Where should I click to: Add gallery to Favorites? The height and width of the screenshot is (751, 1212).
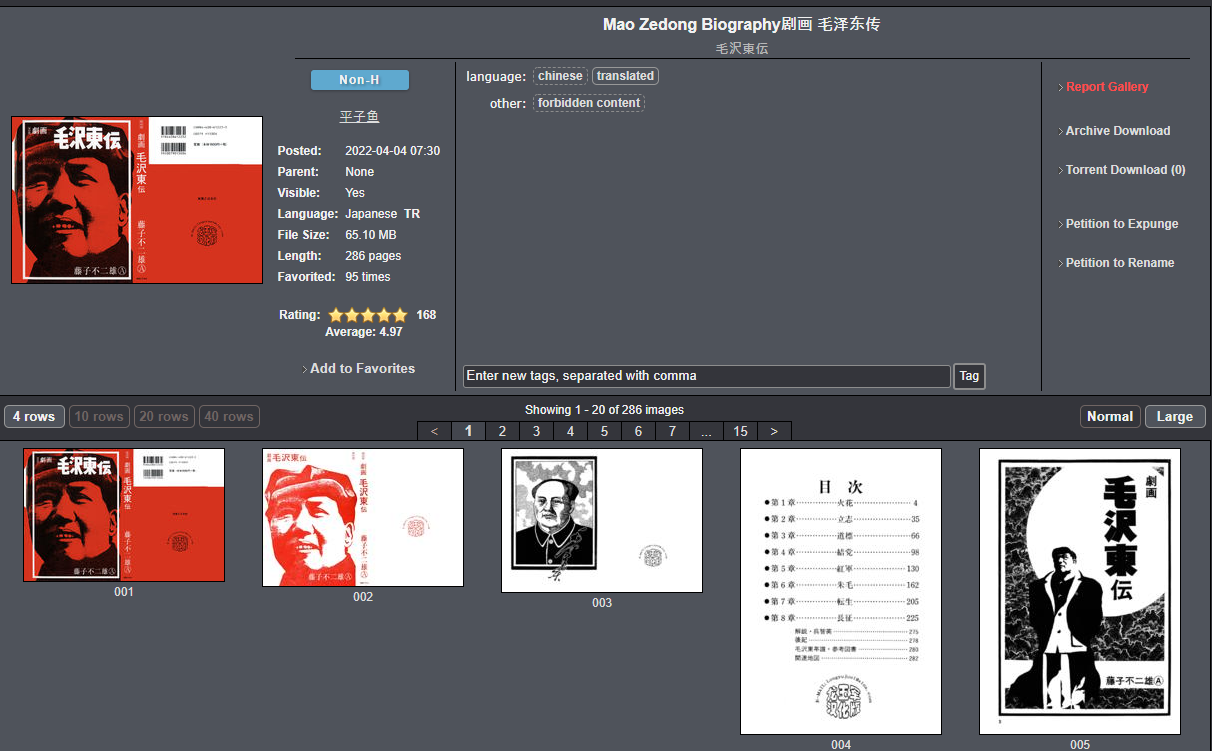[x=362, y=369]
